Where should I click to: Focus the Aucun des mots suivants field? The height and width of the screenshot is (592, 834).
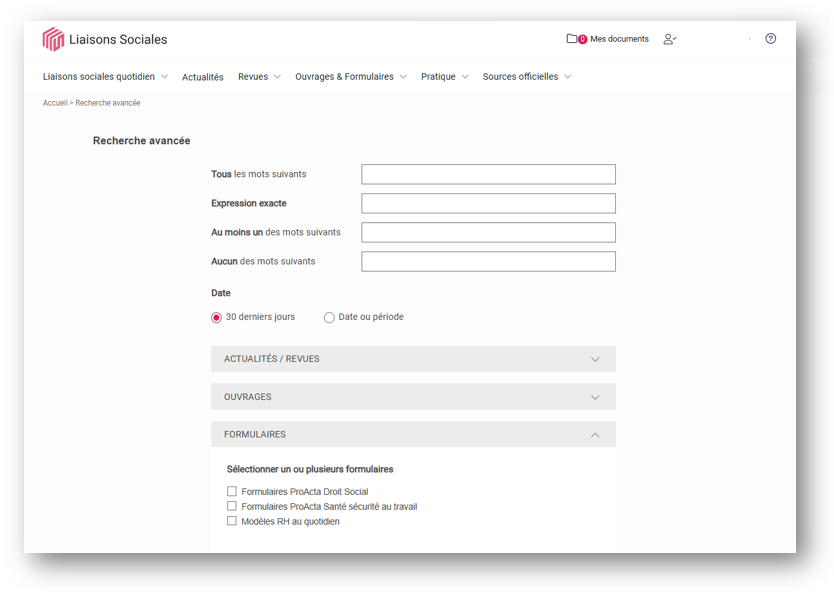point(488,262)
